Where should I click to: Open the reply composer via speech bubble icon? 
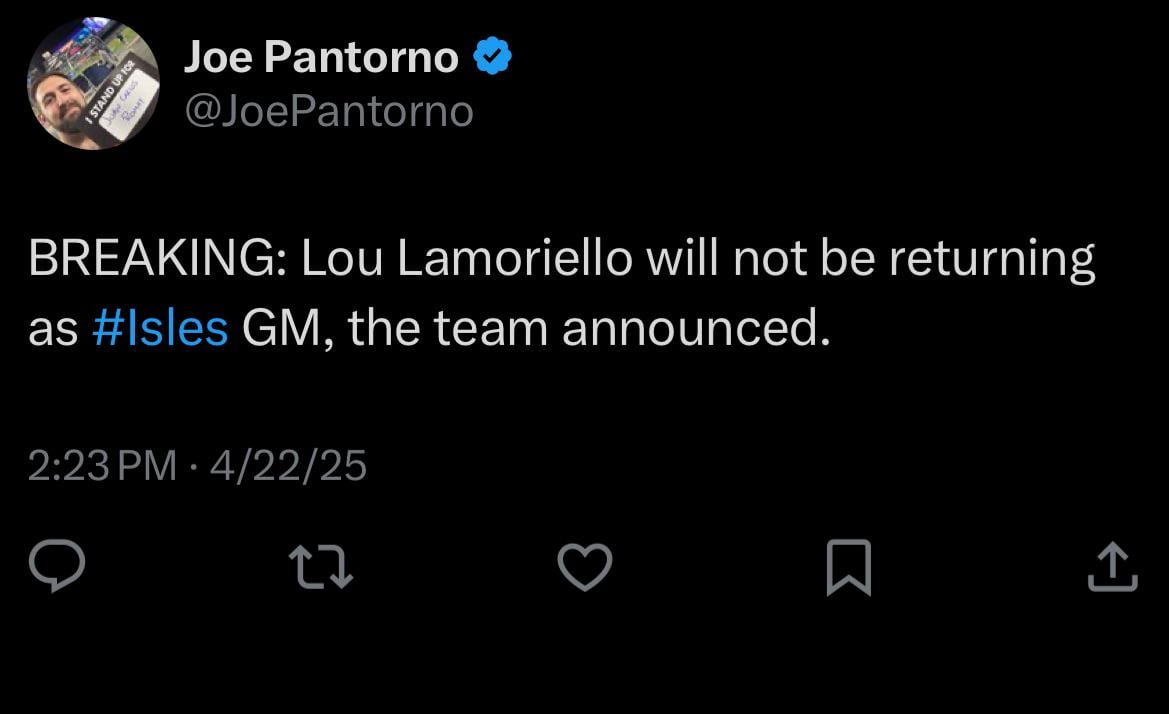(57, 566)
